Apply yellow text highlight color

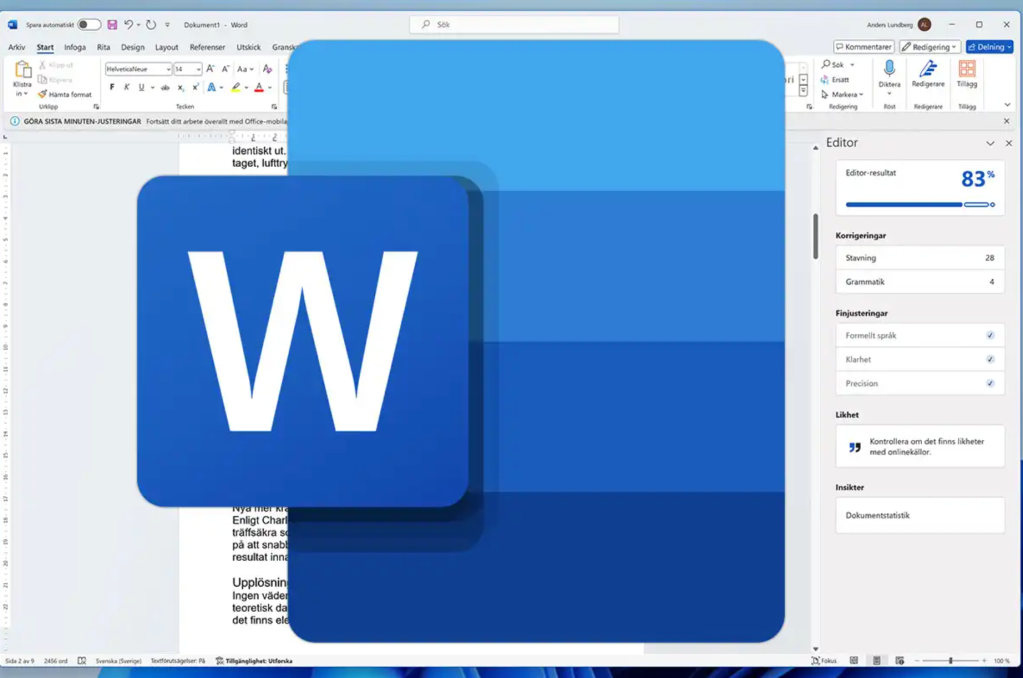pos(236,87)
